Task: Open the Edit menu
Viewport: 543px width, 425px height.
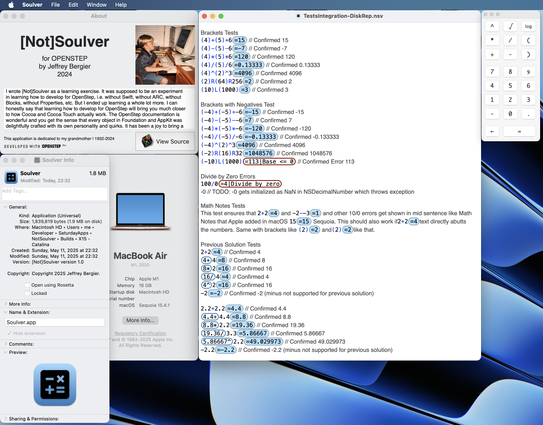Action: coord(73,5)
